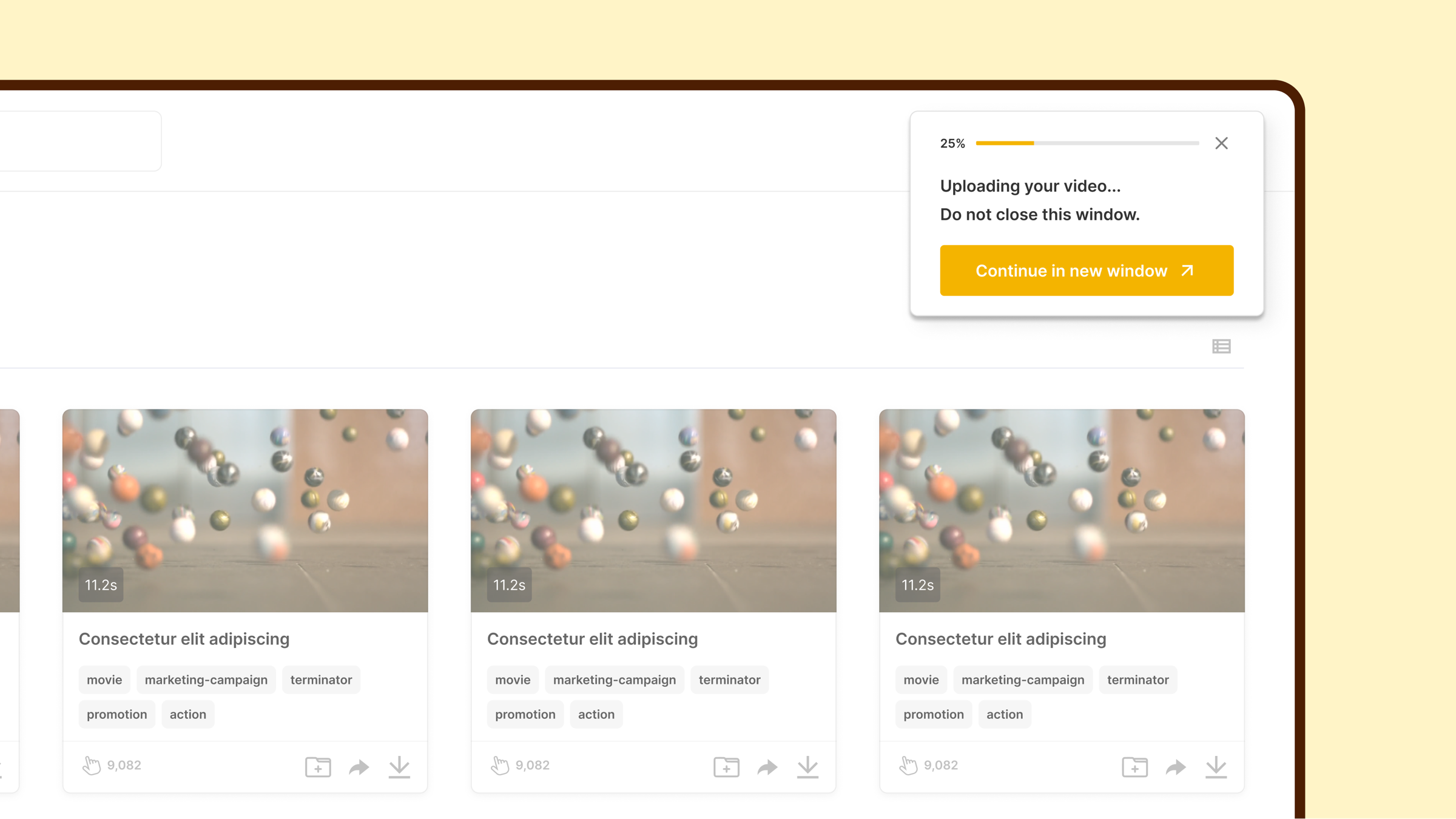This screenshot has height=819, width=1456.
Task: Select 'movie' tag on the rightmost card
Action: pyautogui.click(x=921, y=679)
